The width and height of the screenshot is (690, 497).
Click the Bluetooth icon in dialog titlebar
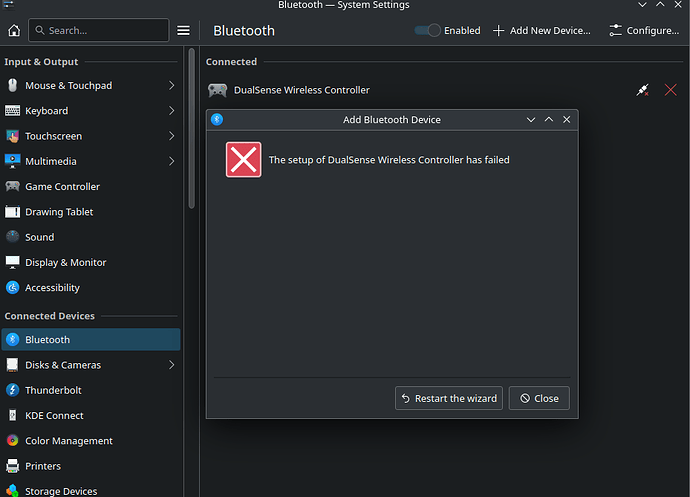click(217, 119)
